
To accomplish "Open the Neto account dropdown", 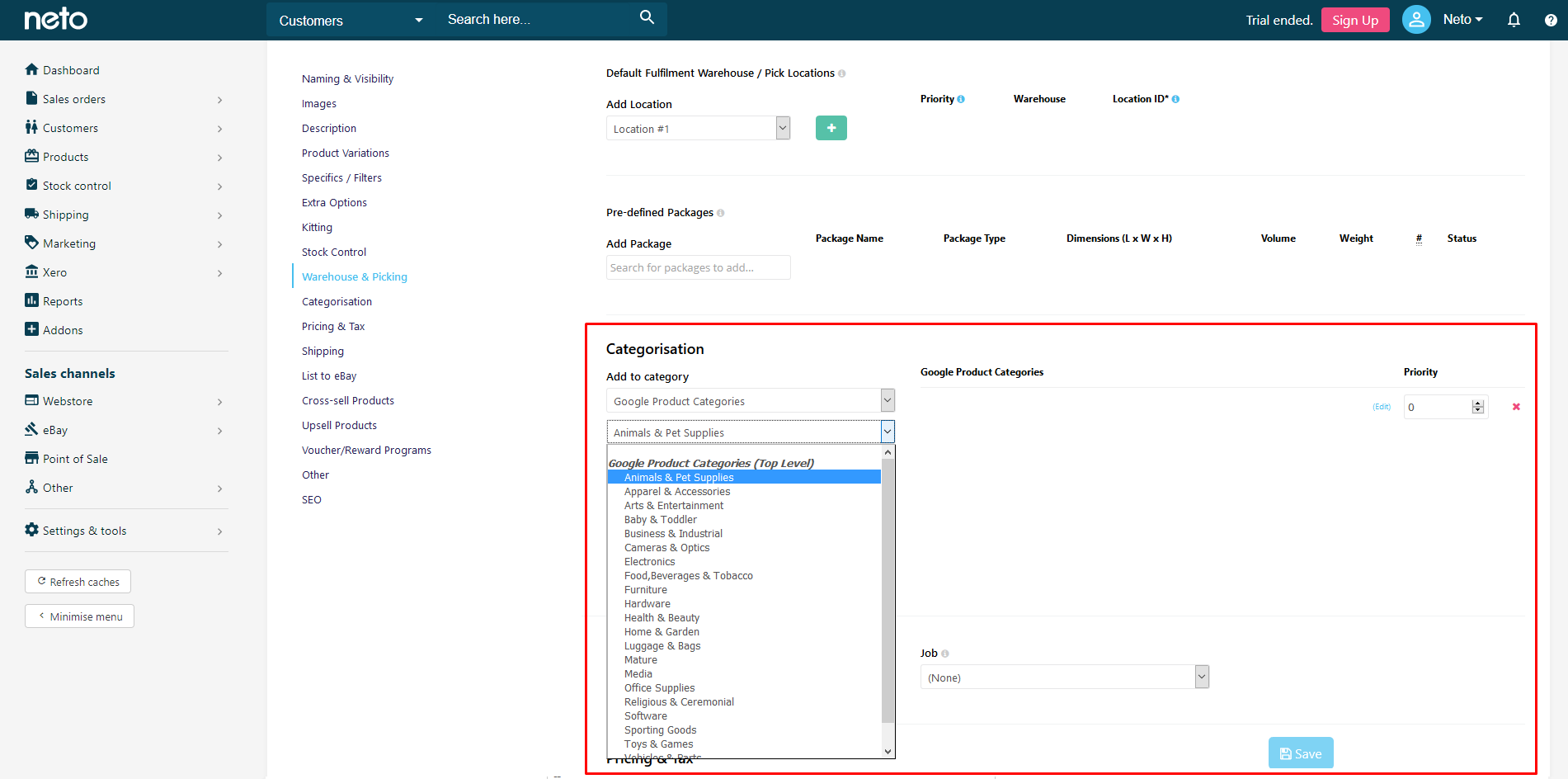I will (x=1462, y=19).
